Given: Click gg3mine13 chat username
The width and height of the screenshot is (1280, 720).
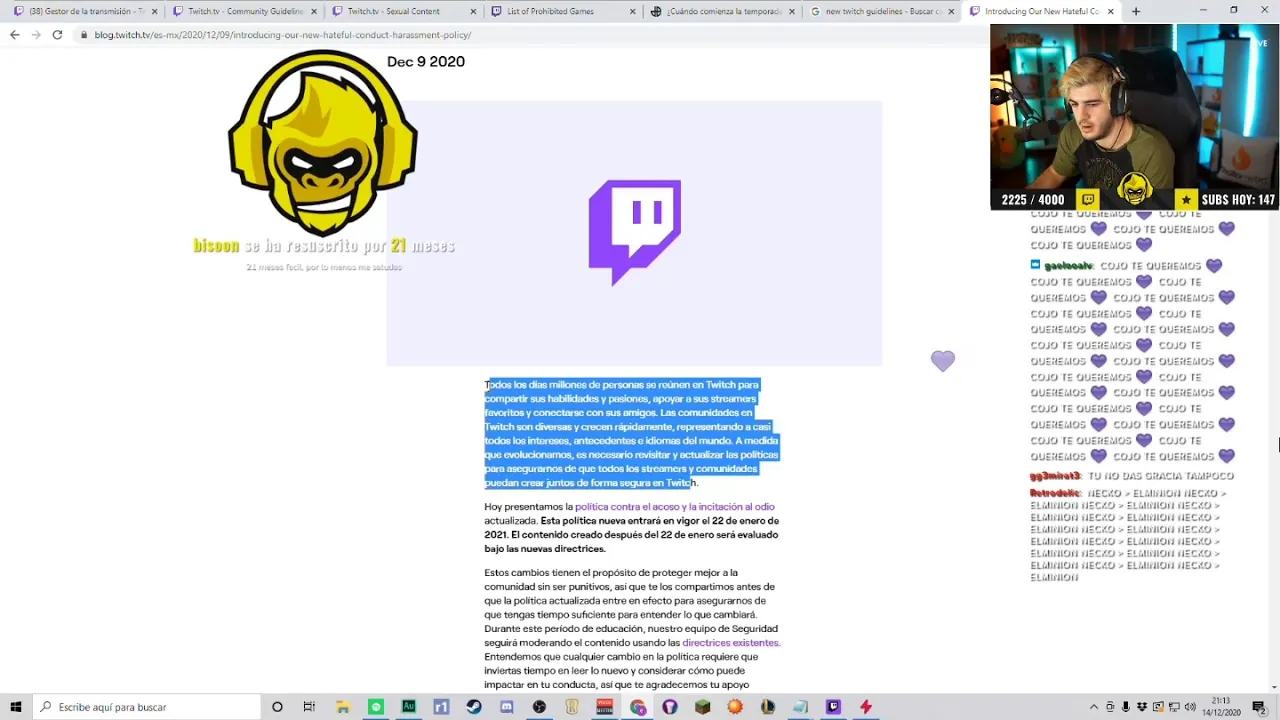Looking at the screenshot, I should point(1055,476).
